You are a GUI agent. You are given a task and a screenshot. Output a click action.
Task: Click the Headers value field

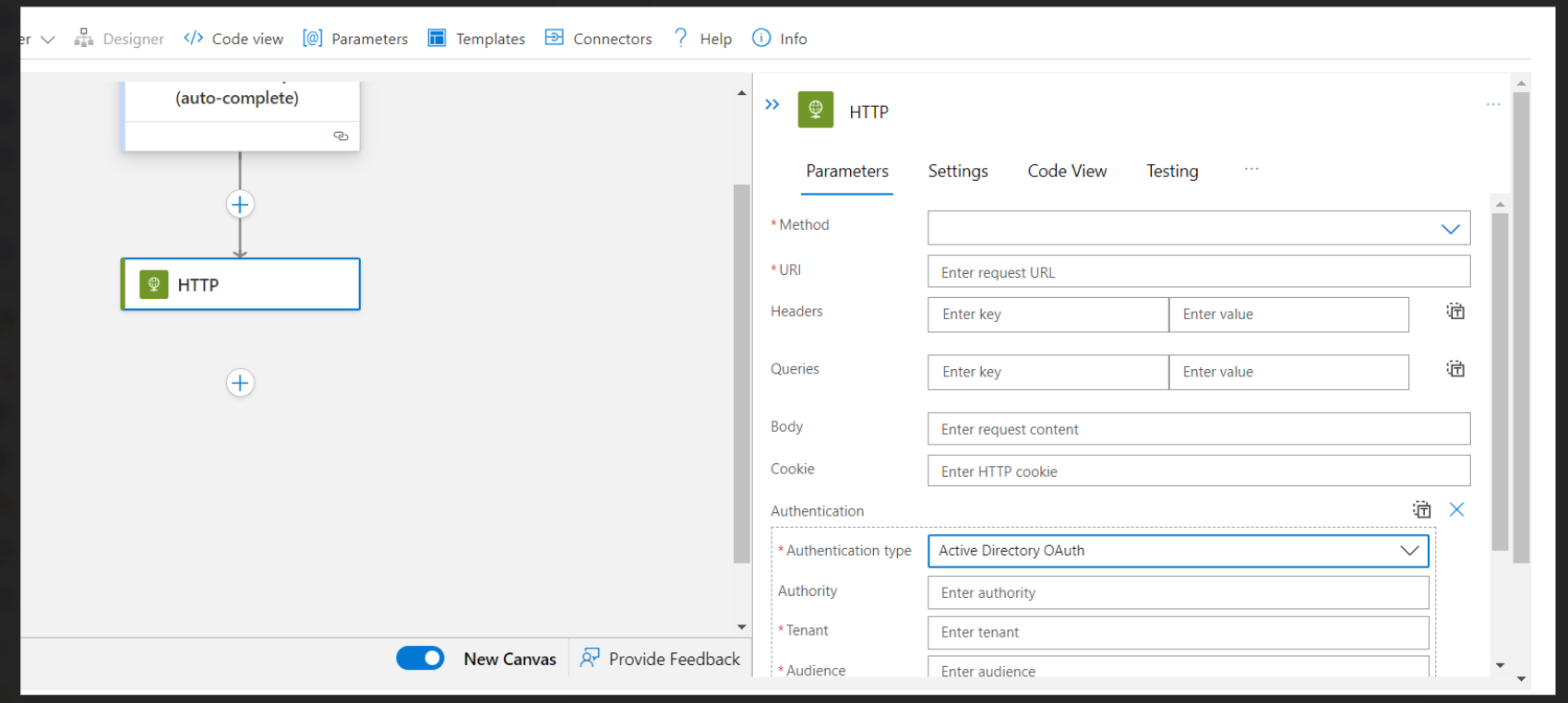pyautogui.click(x=1289, y=315)
